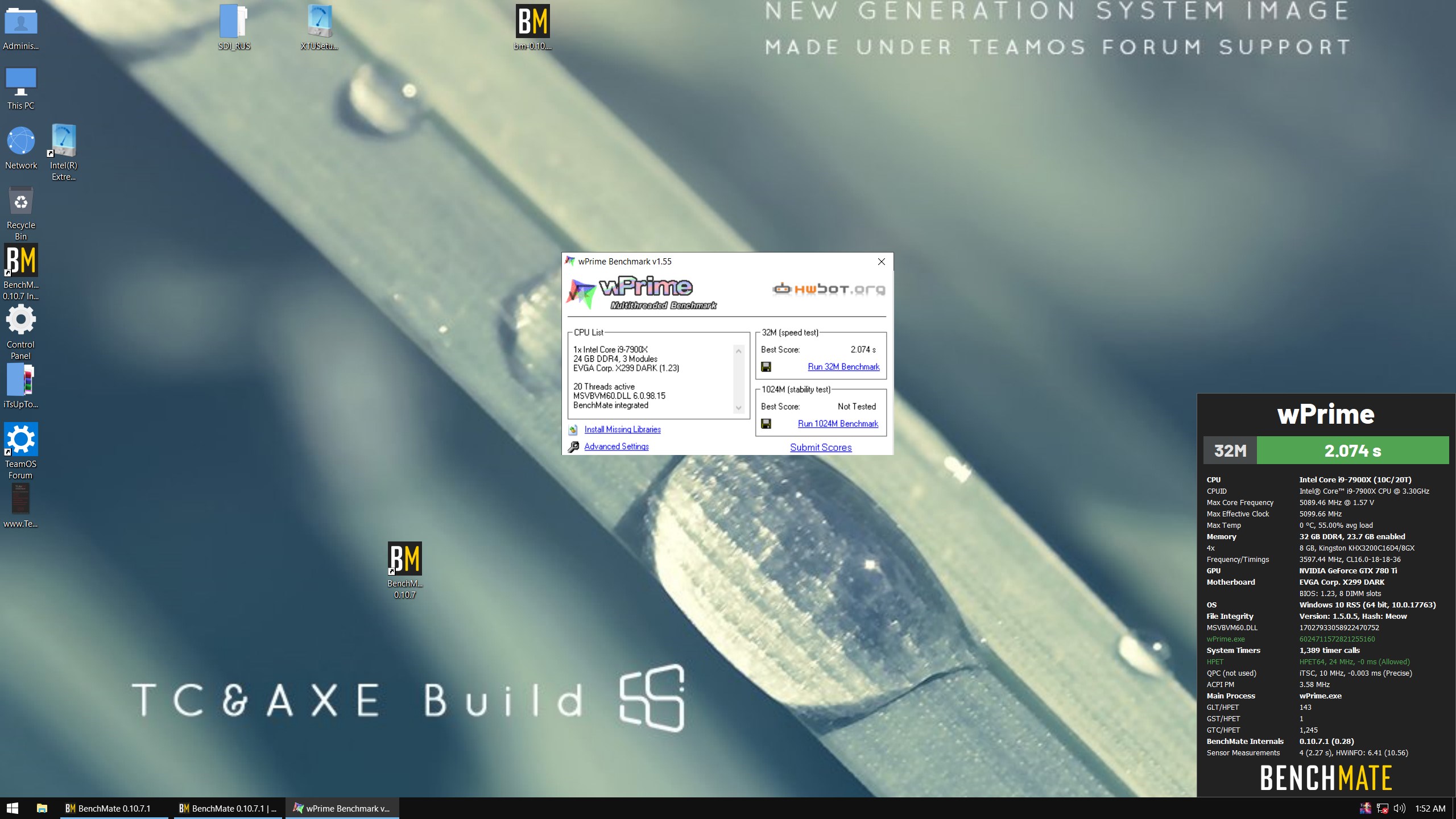Open Control Panel desktop icon

pyautogui.click(x=21, y=332)
